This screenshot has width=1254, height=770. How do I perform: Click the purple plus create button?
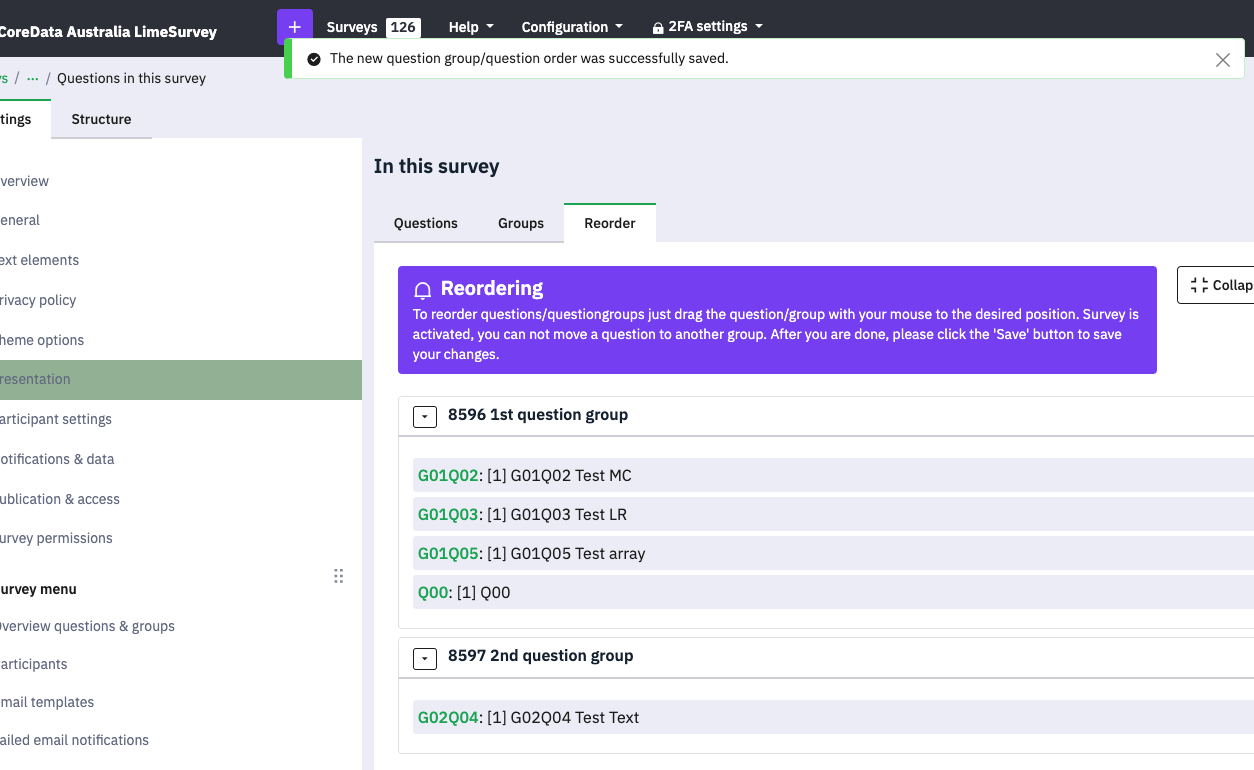(294, 27)
